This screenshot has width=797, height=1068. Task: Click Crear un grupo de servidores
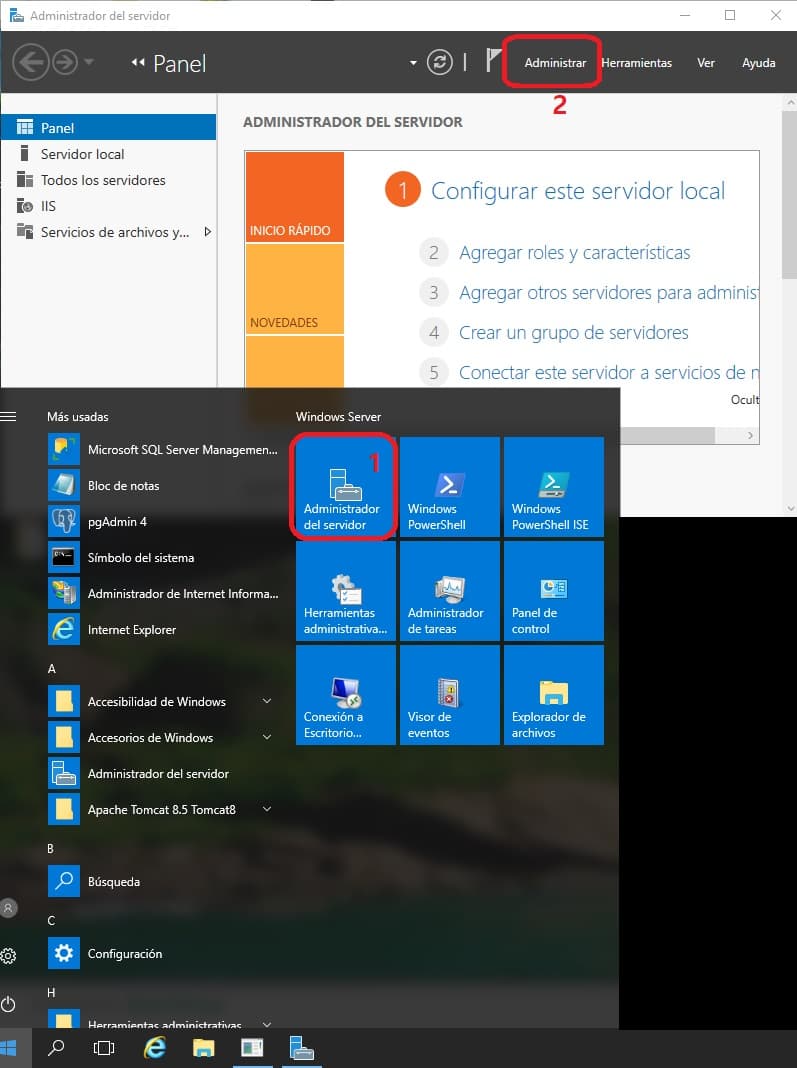pos(574,332)
